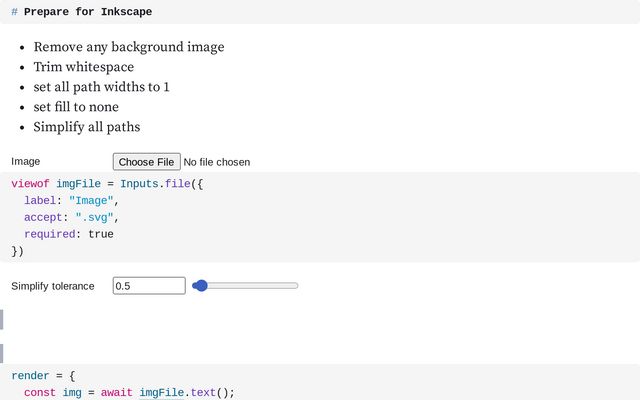Click the underlined imgFile reference in the render cell
Viewport: 640px width, 400px height.
pos(162,393)
